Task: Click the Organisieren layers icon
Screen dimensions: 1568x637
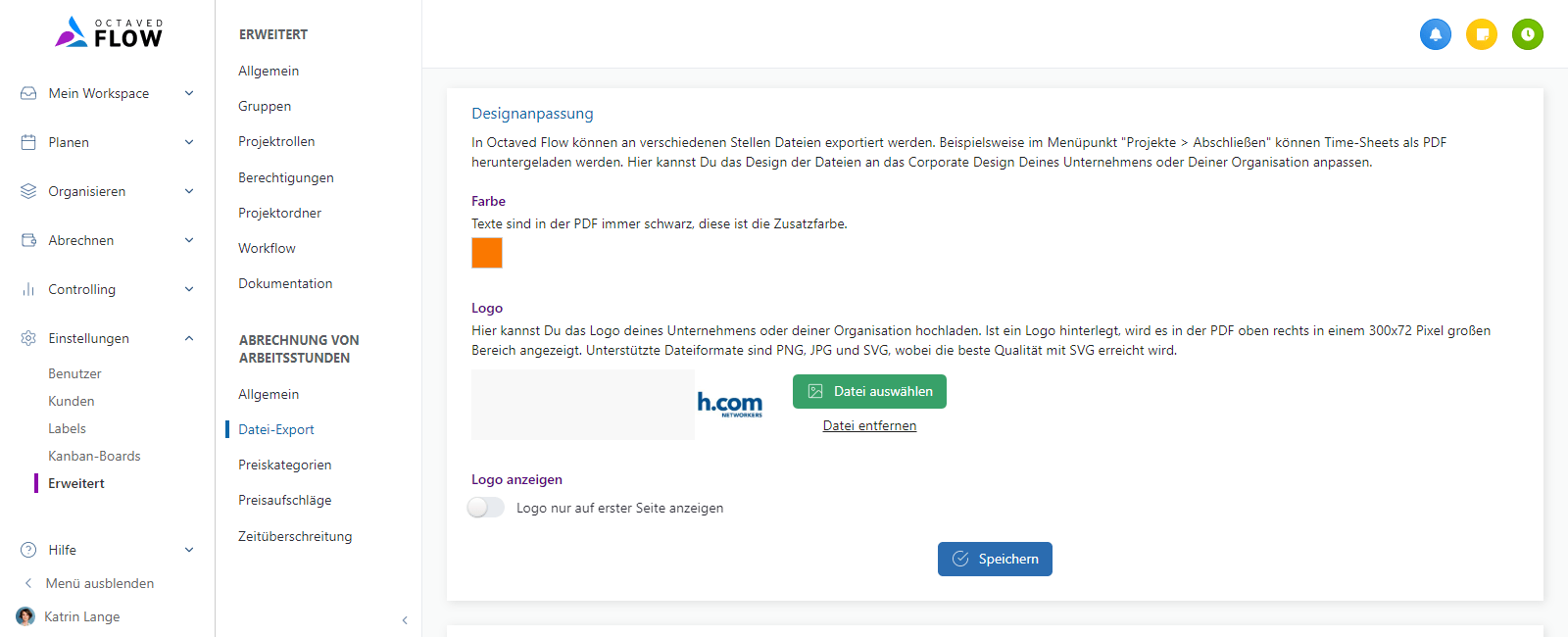Action: tap(28, 191)
